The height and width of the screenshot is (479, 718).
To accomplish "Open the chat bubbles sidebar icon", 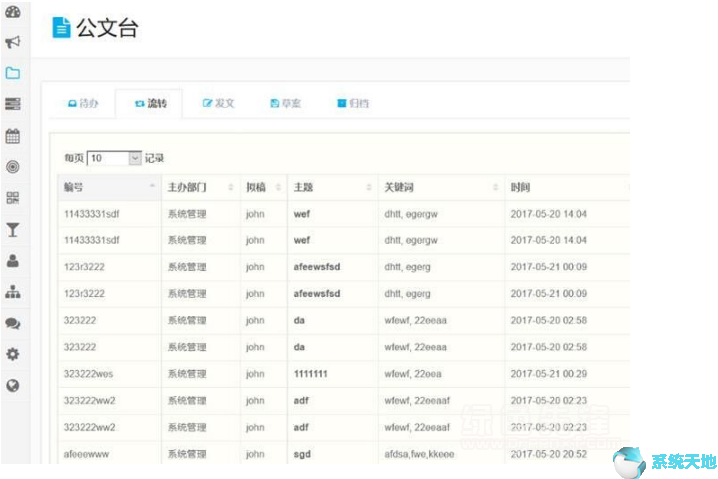I will coord(13,324).
